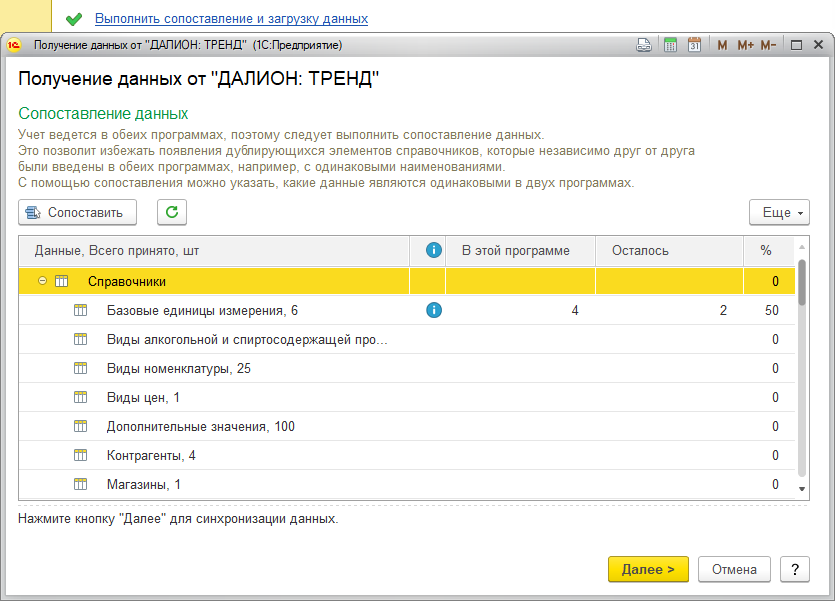Click table icon of Контрагенты row
Image resolution: width=835 pixels, height=601 pixels.
[x=80, y=455]
